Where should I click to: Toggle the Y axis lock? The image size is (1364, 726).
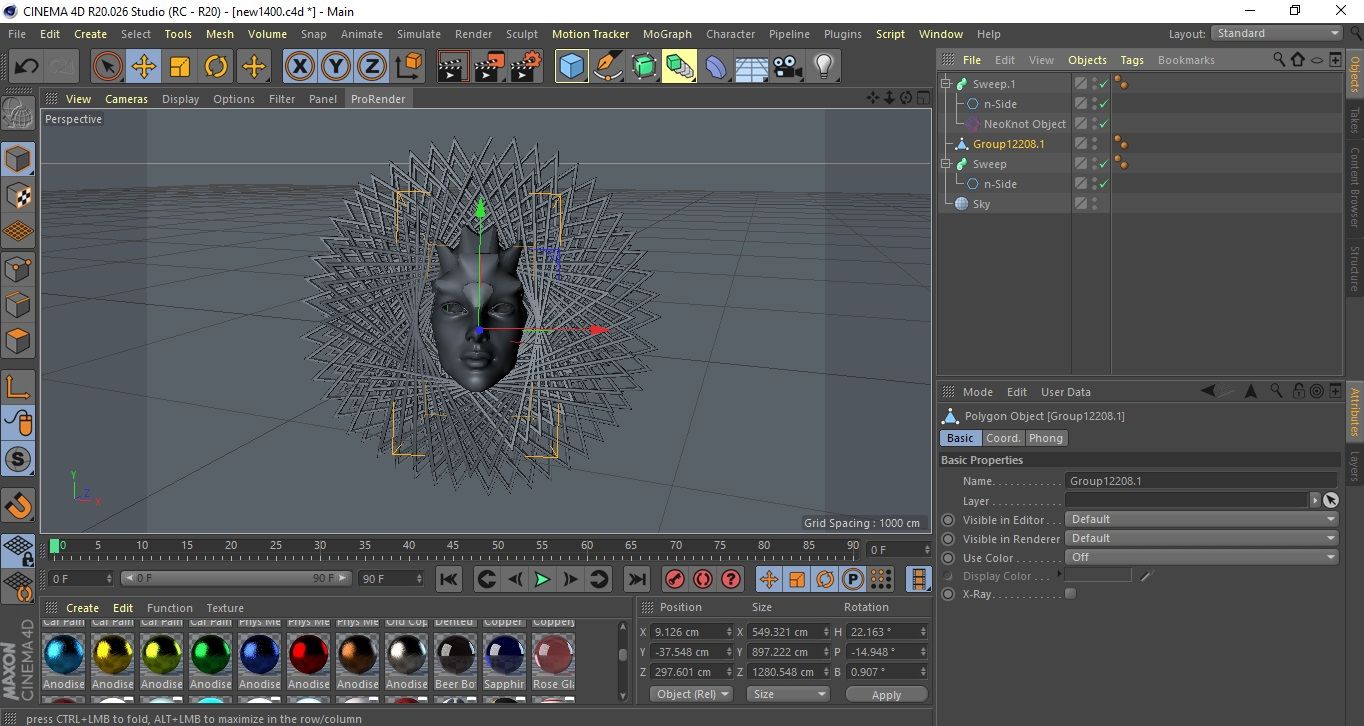[x=336, y=67]
